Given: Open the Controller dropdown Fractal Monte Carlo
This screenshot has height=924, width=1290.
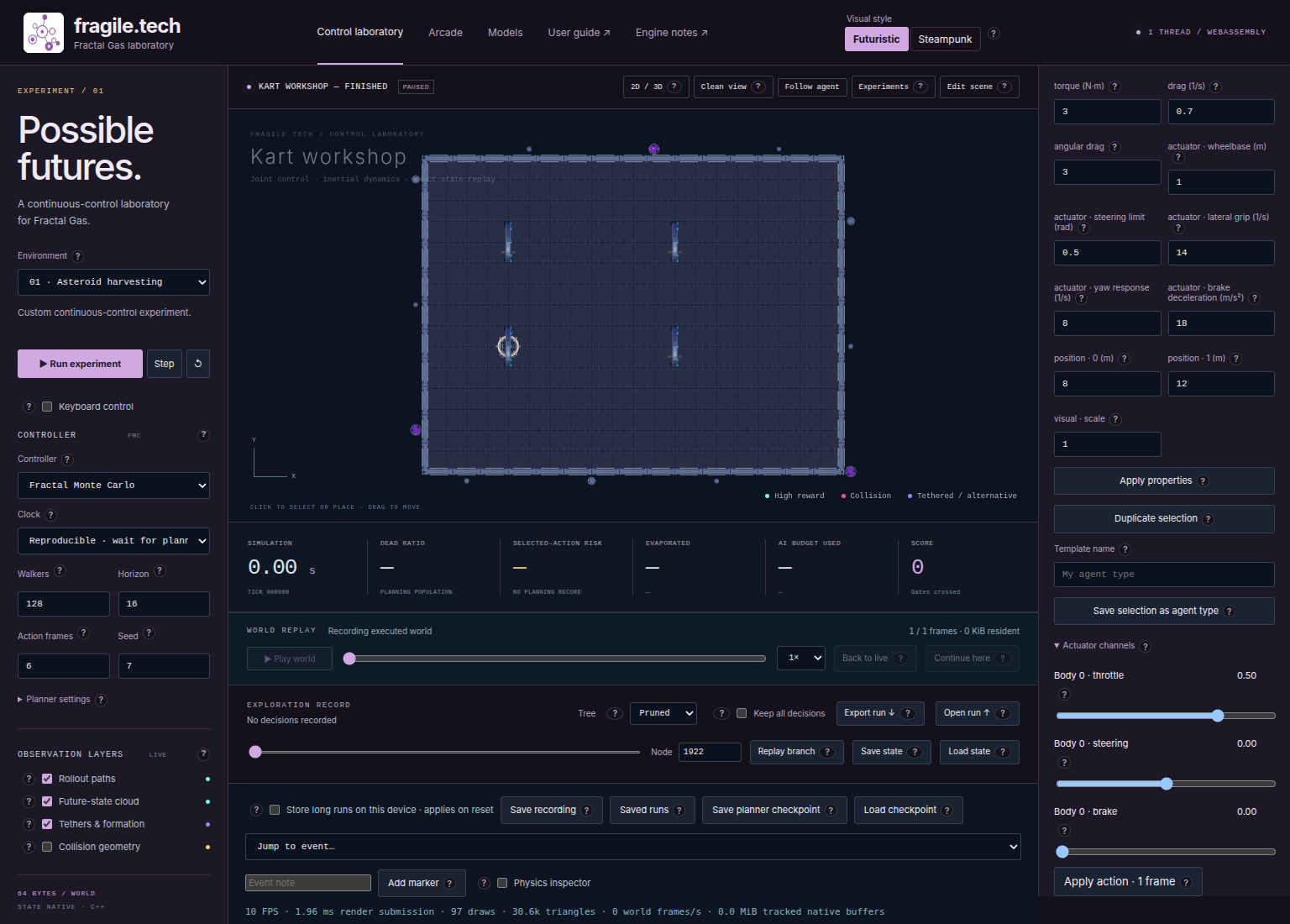Looking at the screenshot, I should tap(113, 486).
